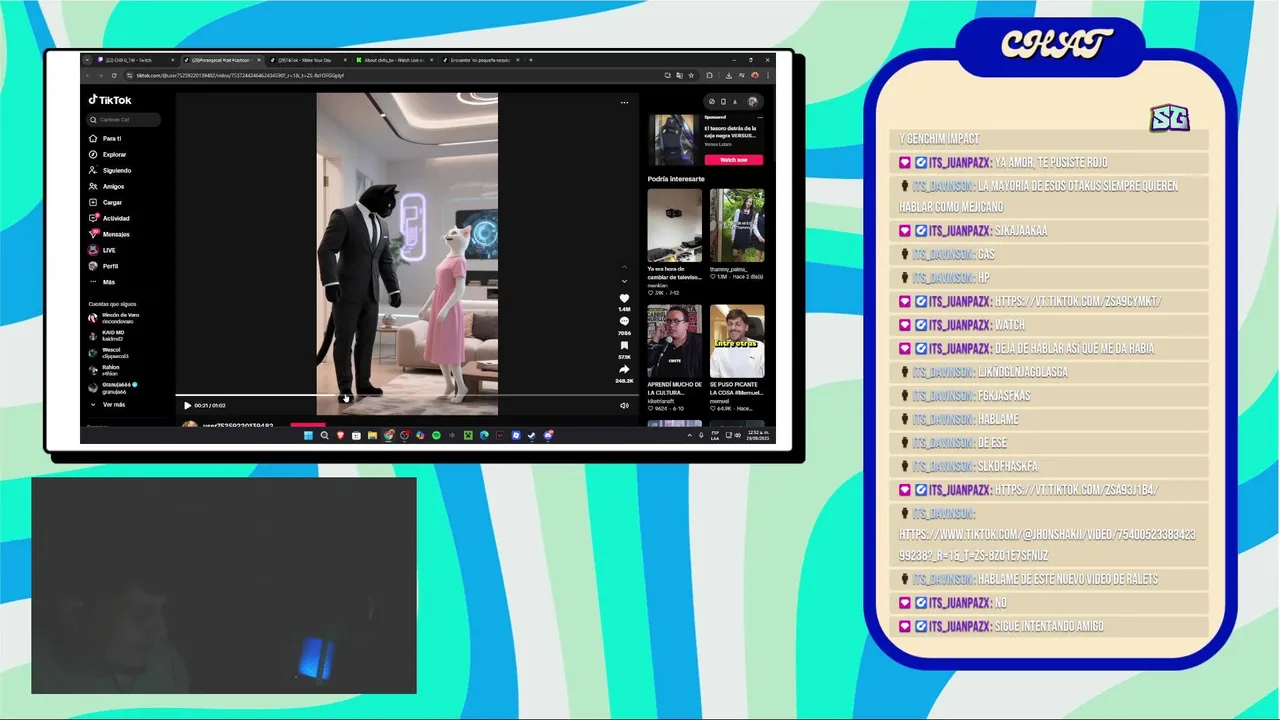Open KAID MD followed account

(108, 336)
